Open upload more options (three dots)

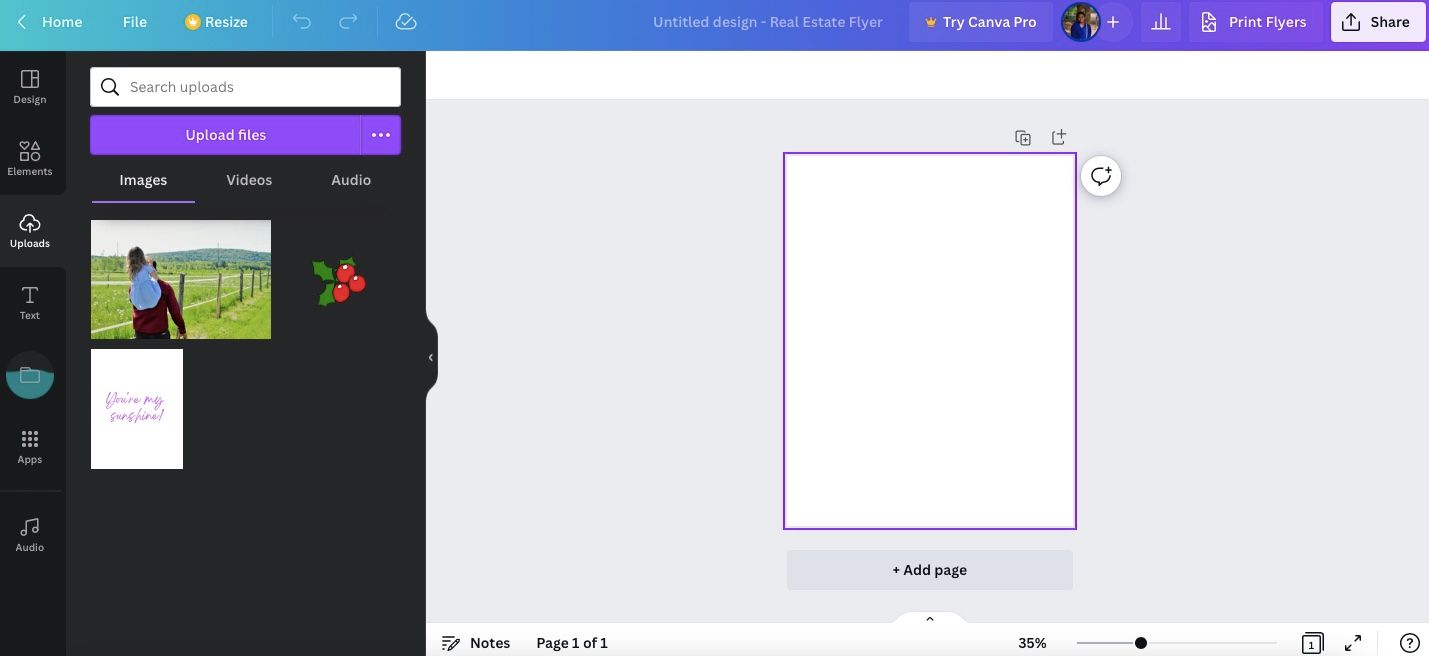coord(381,135)
